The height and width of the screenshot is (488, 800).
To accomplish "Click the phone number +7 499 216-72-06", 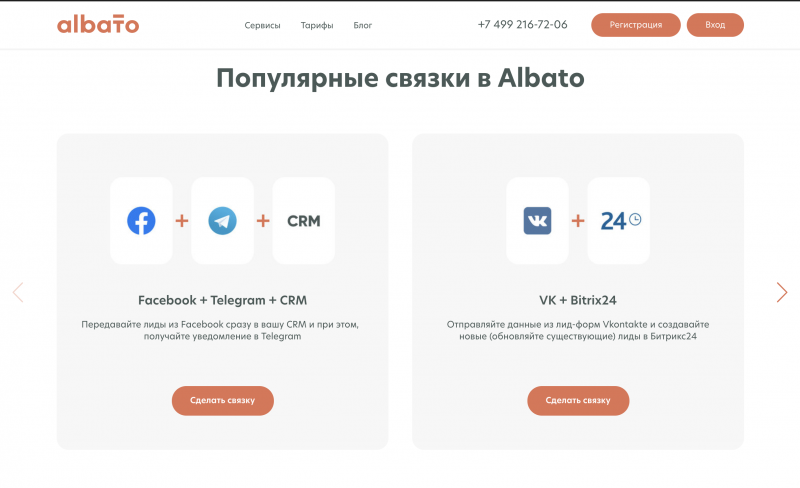I will (522, 25).
